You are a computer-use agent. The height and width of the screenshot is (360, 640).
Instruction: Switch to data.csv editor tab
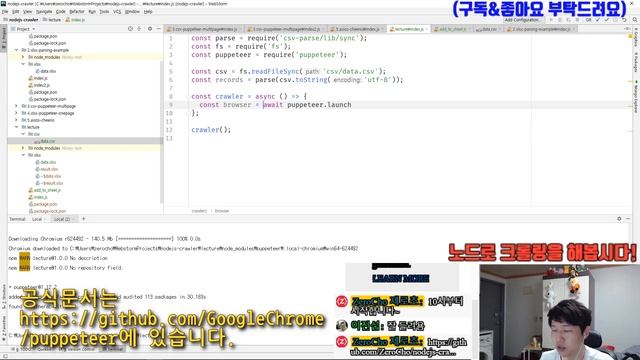[x=489, y=29]
